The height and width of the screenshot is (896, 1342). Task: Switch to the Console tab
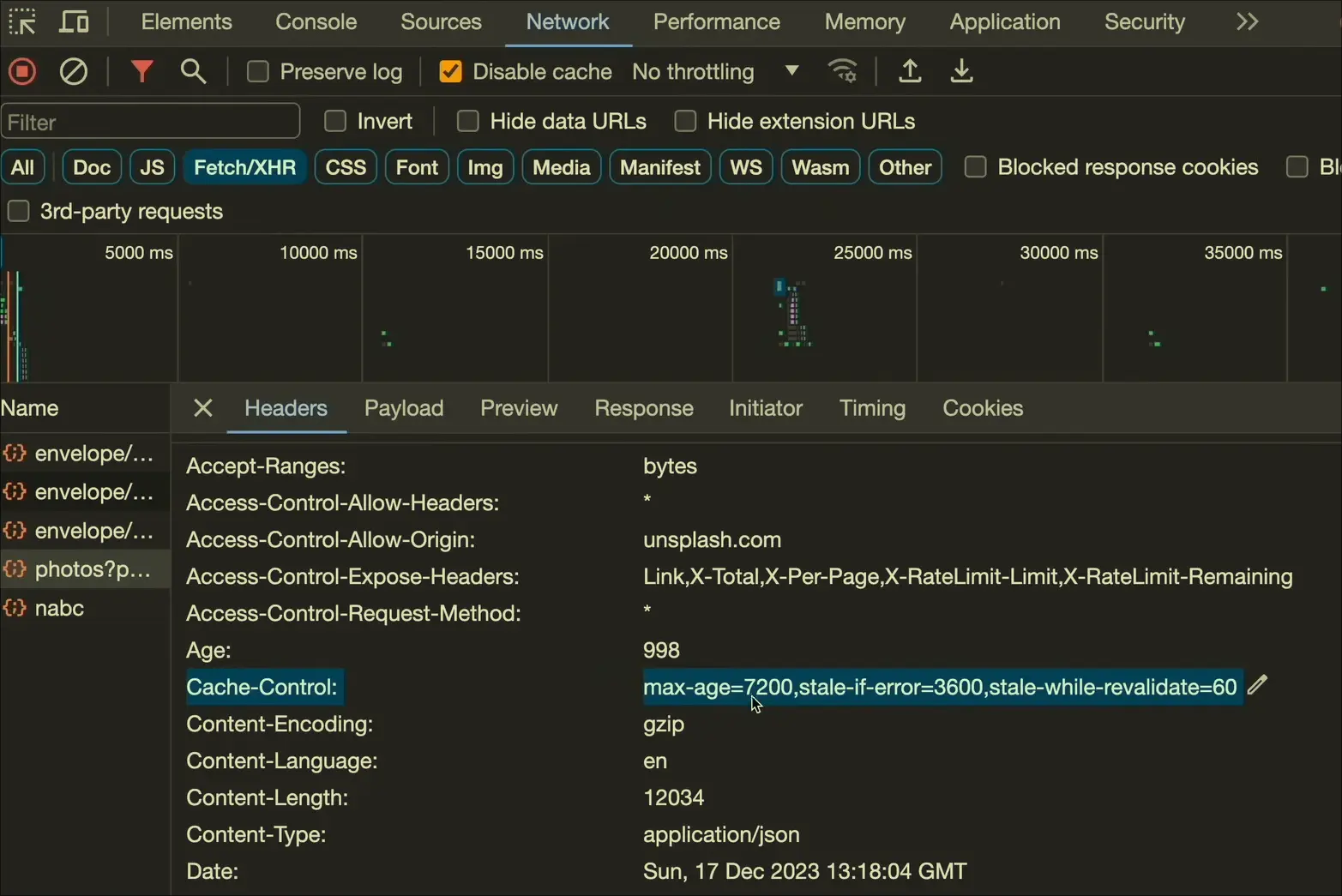point(316,21)
